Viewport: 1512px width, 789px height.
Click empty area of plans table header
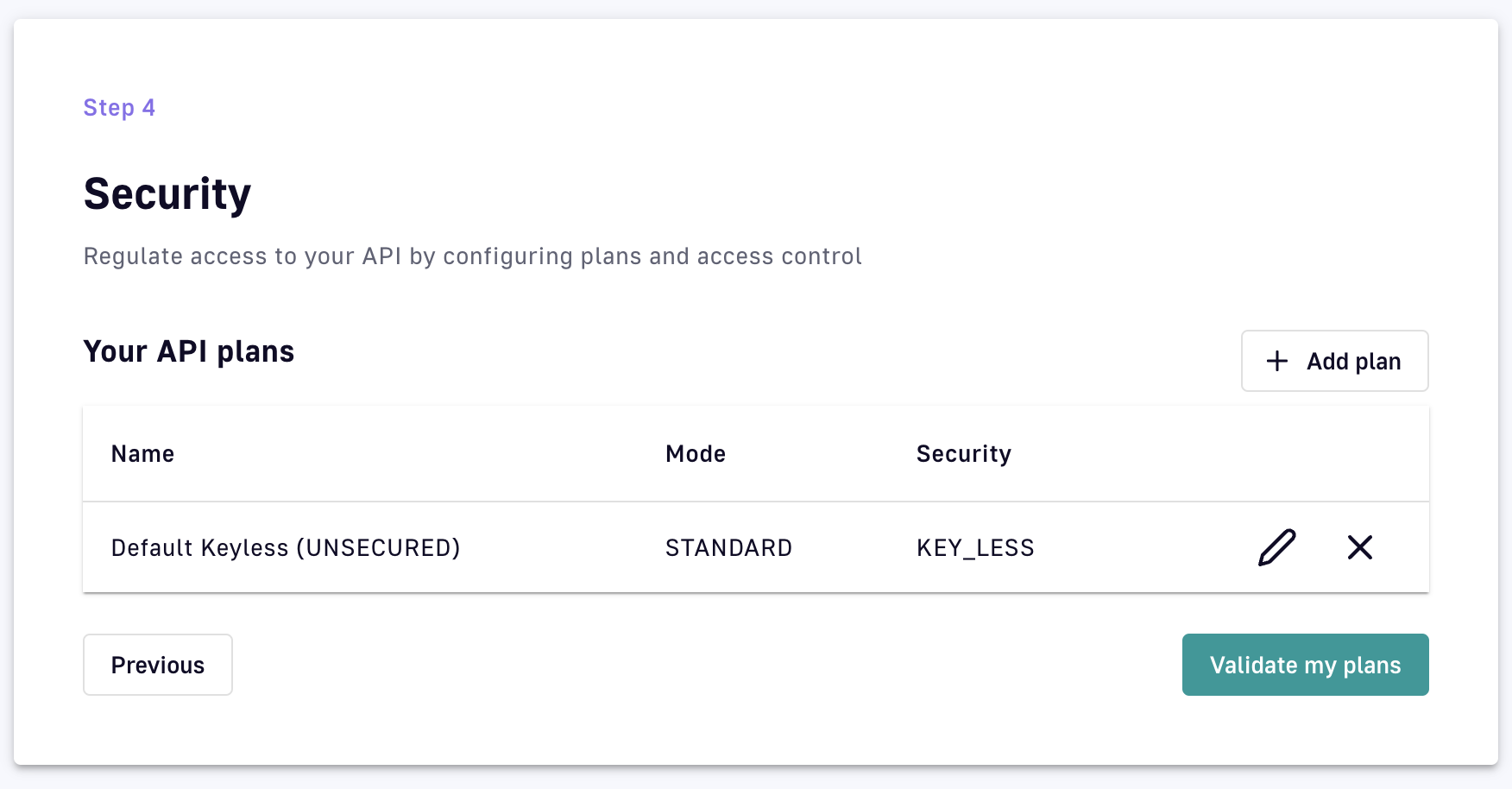coord(1208,454)
